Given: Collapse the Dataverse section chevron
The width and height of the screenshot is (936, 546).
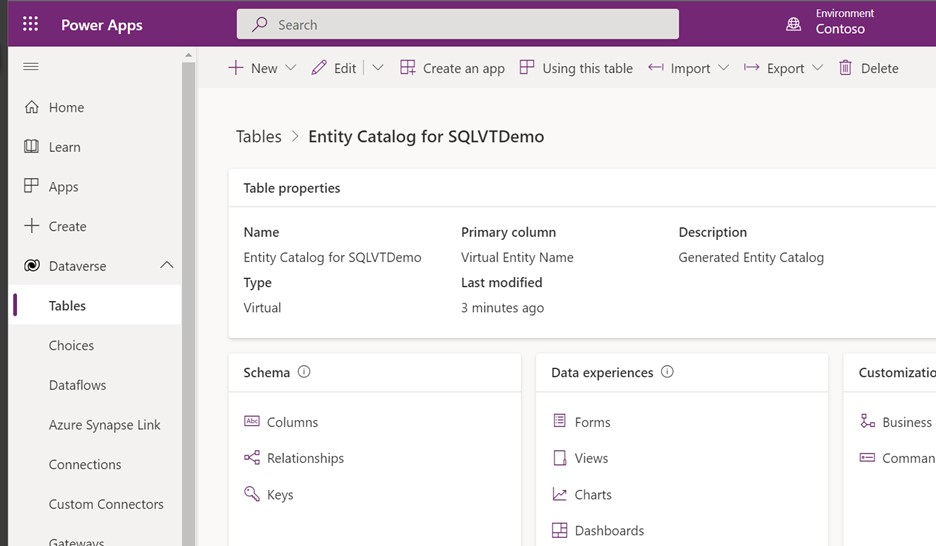Looking at the screenshot, I should (167, 266).
